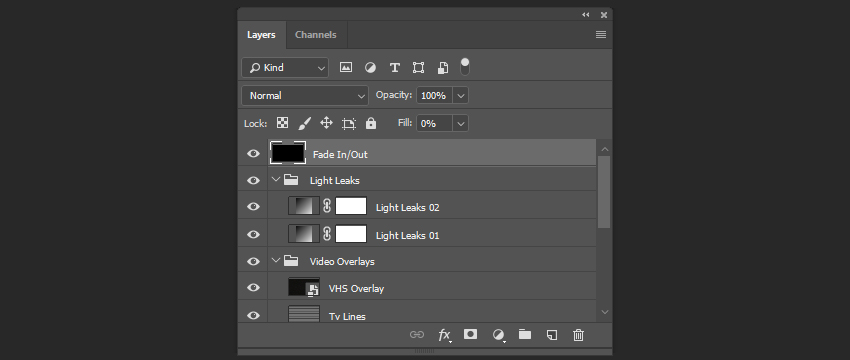
Task: Hide the Light Leaks group
Action: 253,180
